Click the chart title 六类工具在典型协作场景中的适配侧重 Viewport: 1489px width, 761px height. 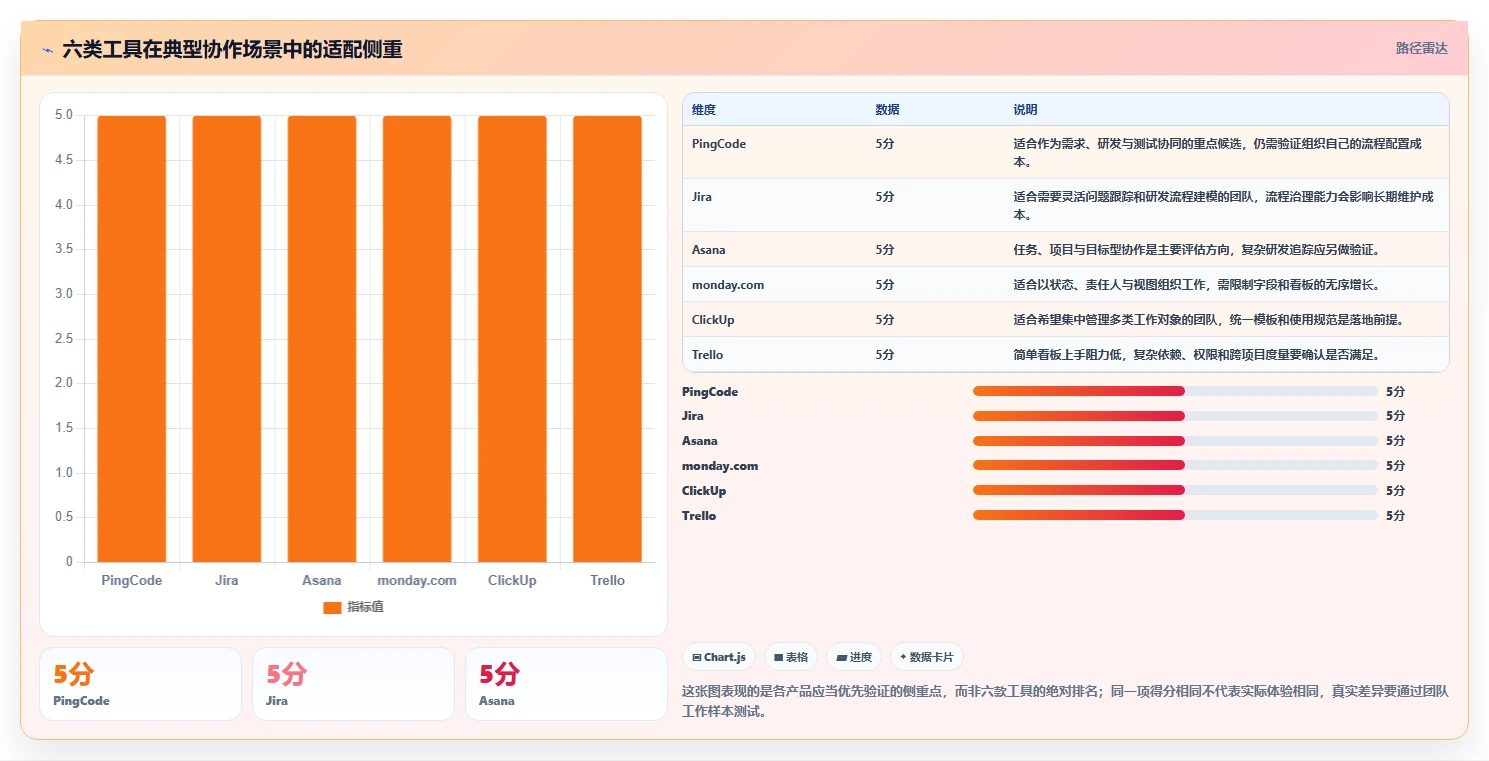click(232, 49)
